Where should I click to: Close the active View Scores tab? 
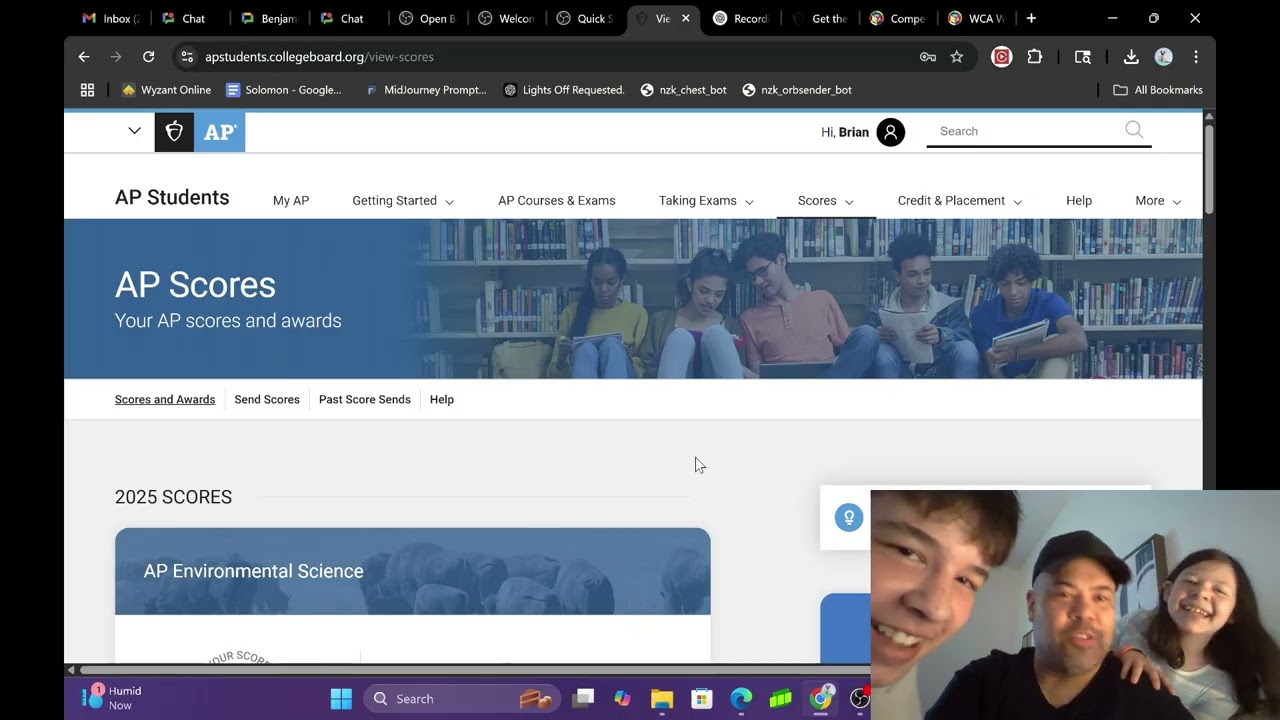coord(686,18)
